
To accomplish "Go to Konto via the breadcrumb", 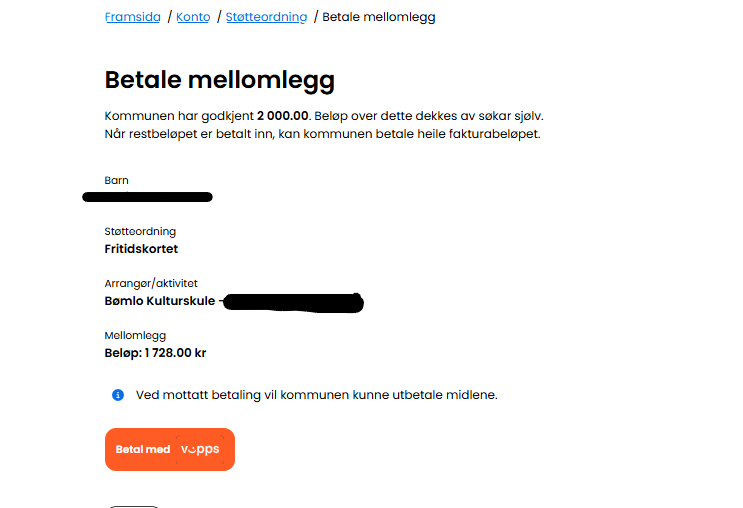I will (x=193, y=17).
